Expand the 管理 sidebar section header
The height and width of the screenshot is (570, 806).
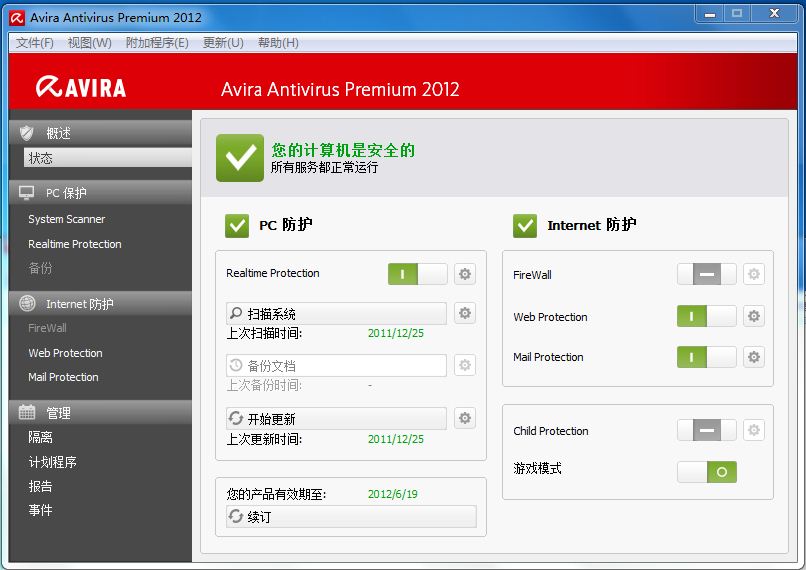(100, 412)
